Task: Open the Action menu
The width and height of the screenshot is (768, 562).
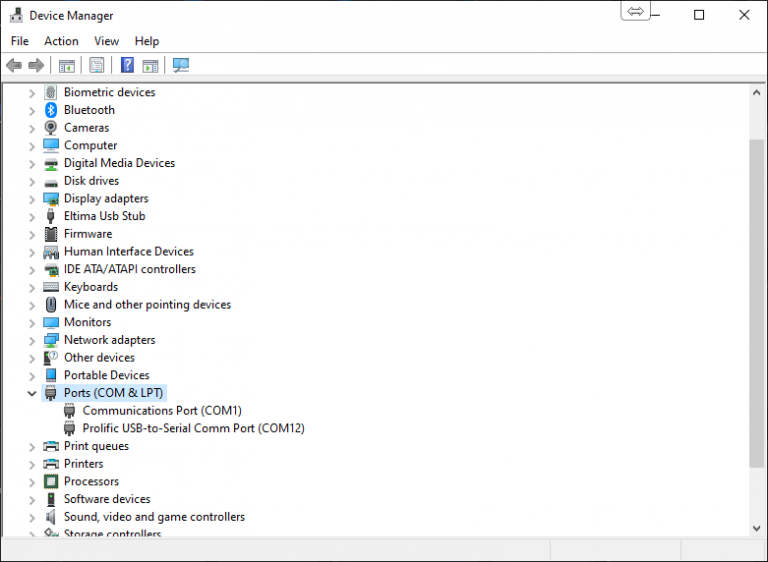Action: coord(61,41)
